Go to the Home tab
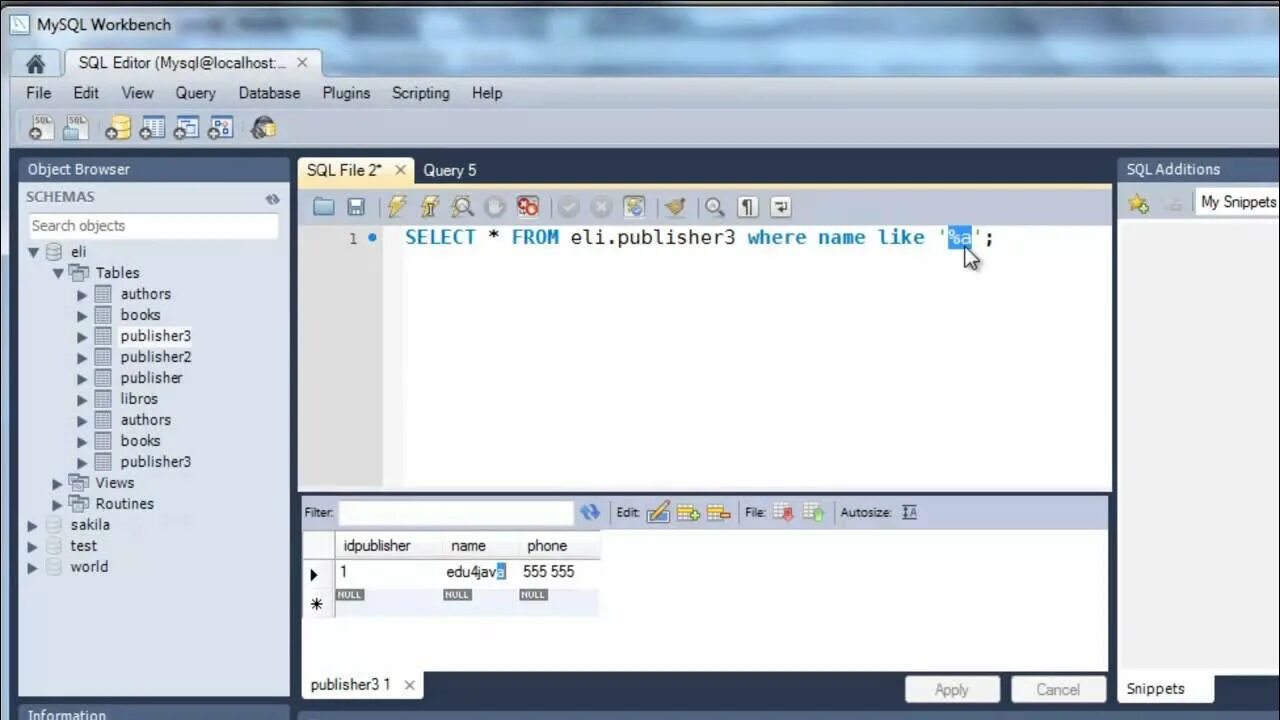Screen dimensions: 1280x720 point(35,63)
